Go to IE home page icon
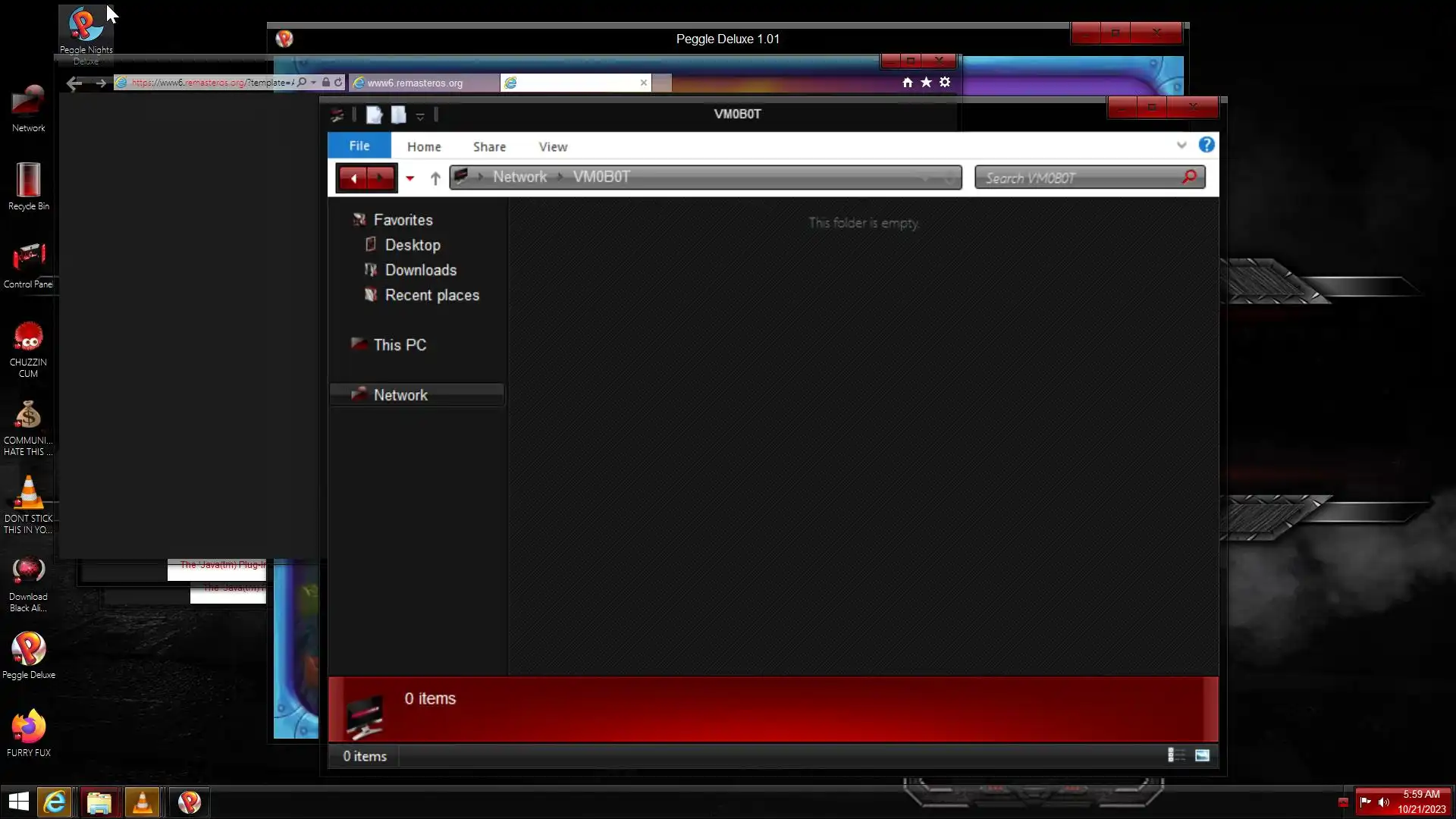This screenshot has height=819, width=1456. click(x=907, y=82)
